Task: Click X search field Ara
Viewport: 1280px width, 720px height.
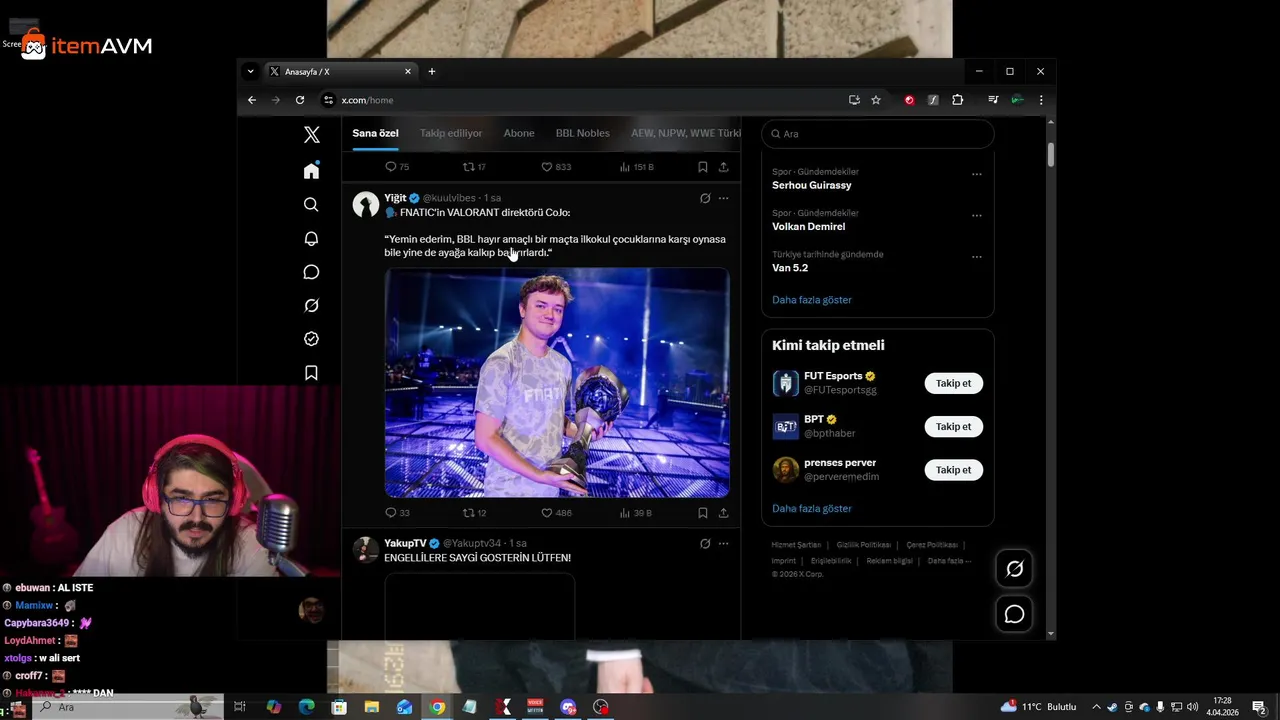Action: [x=878, y=134]
